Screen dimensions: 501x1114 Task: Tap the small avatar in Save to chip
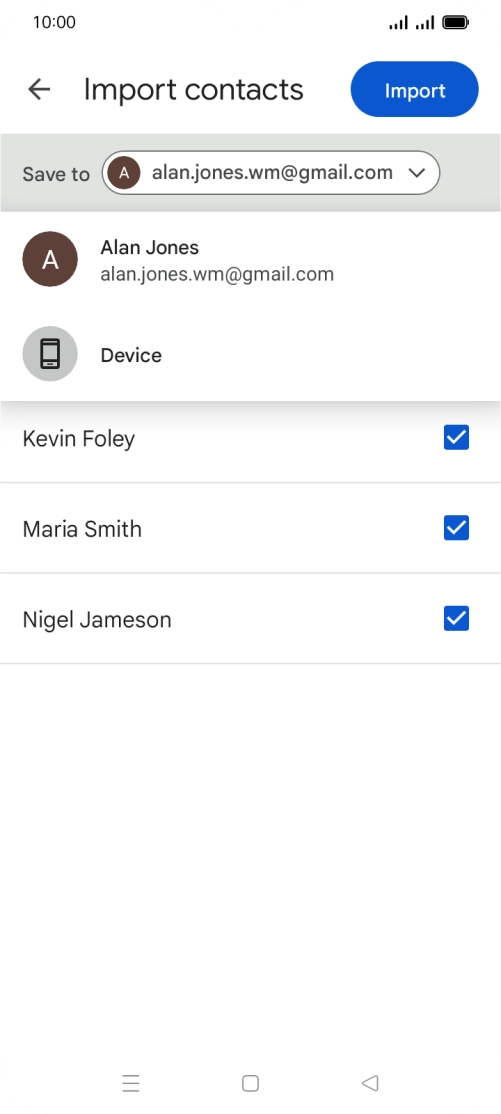click(124, 173)
